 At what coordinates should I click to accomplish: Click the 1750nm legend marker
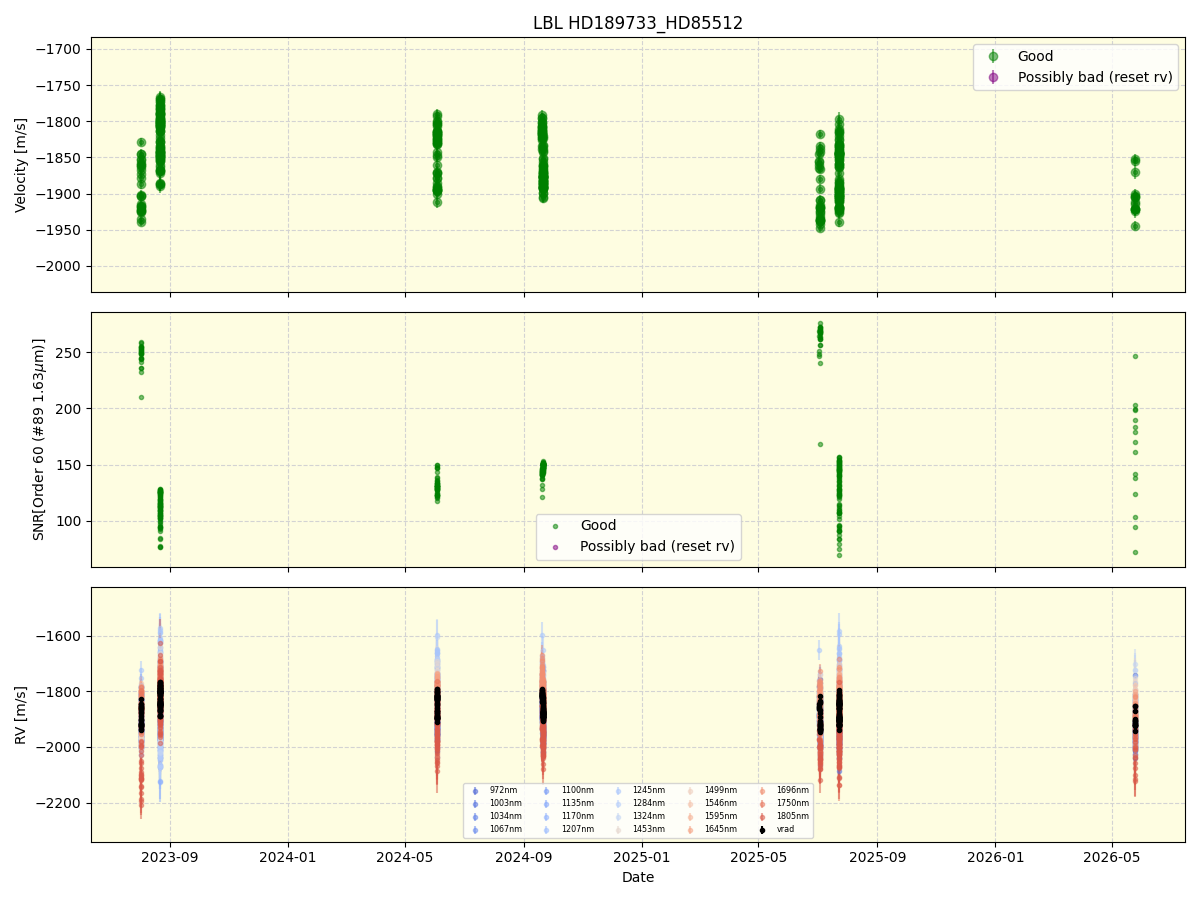(762, 803)
